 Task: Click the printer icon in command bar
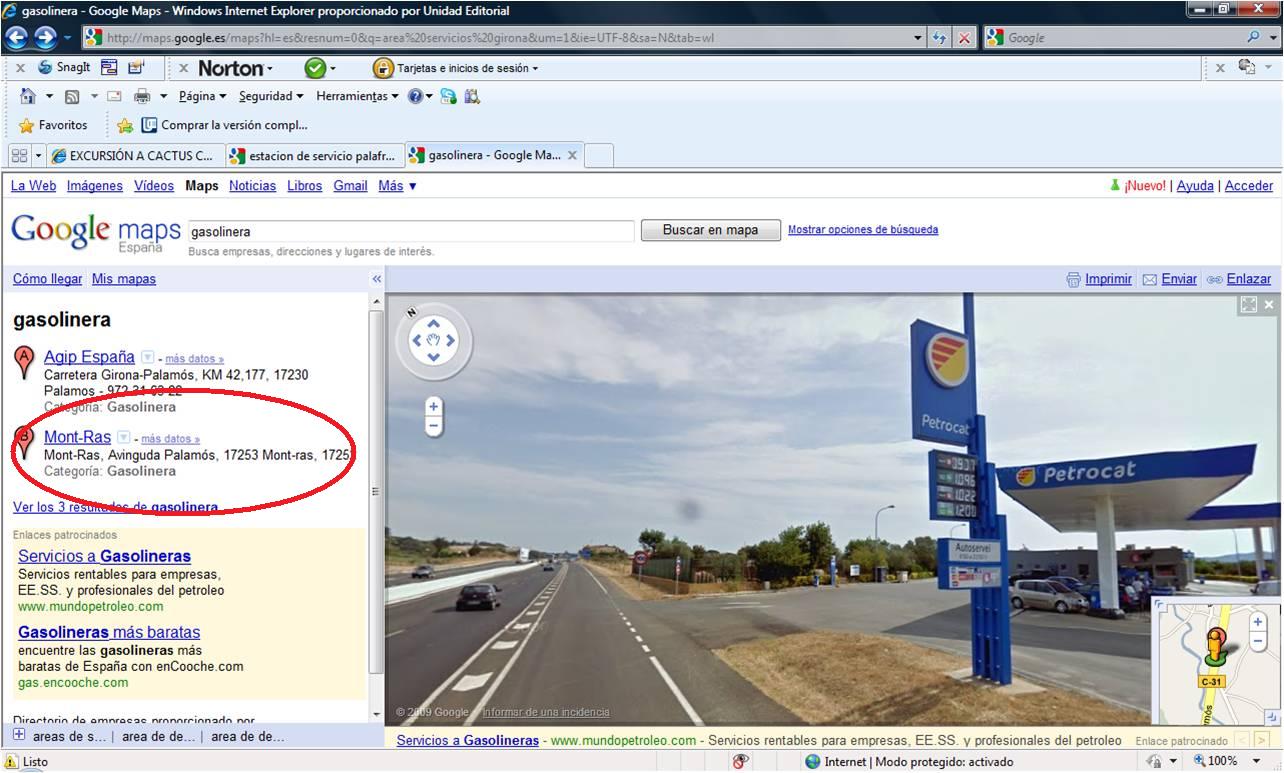click(142, 97)
